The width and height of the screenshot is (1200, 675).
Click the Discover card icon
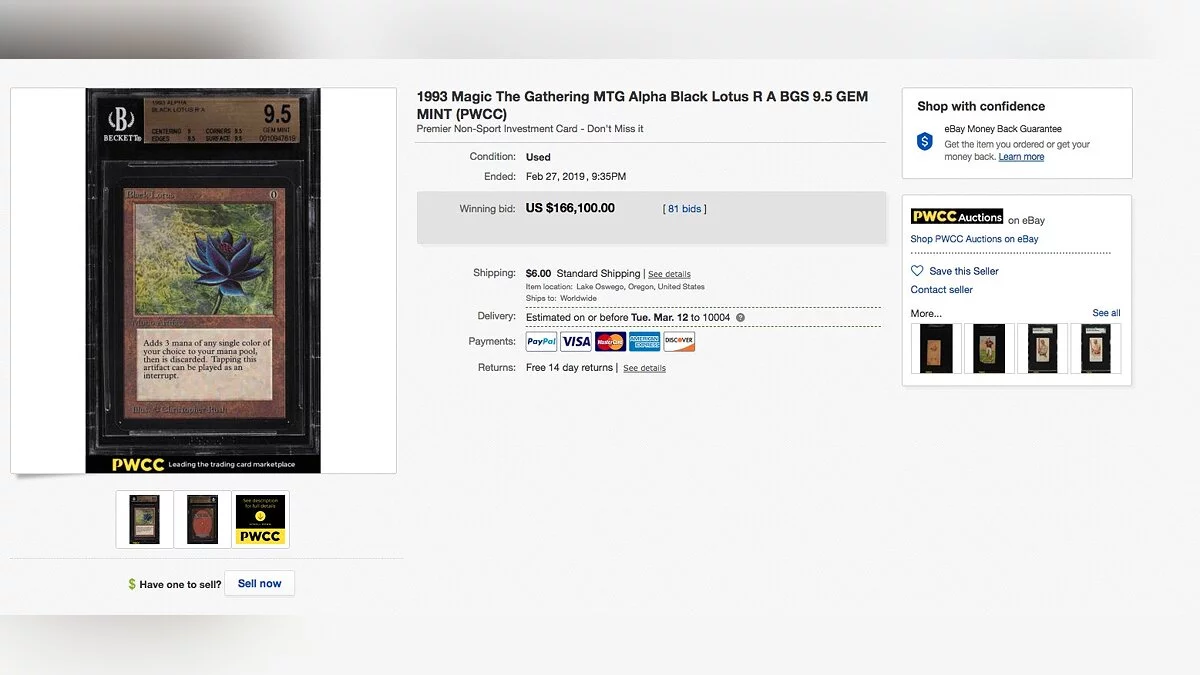pos(679,342)
